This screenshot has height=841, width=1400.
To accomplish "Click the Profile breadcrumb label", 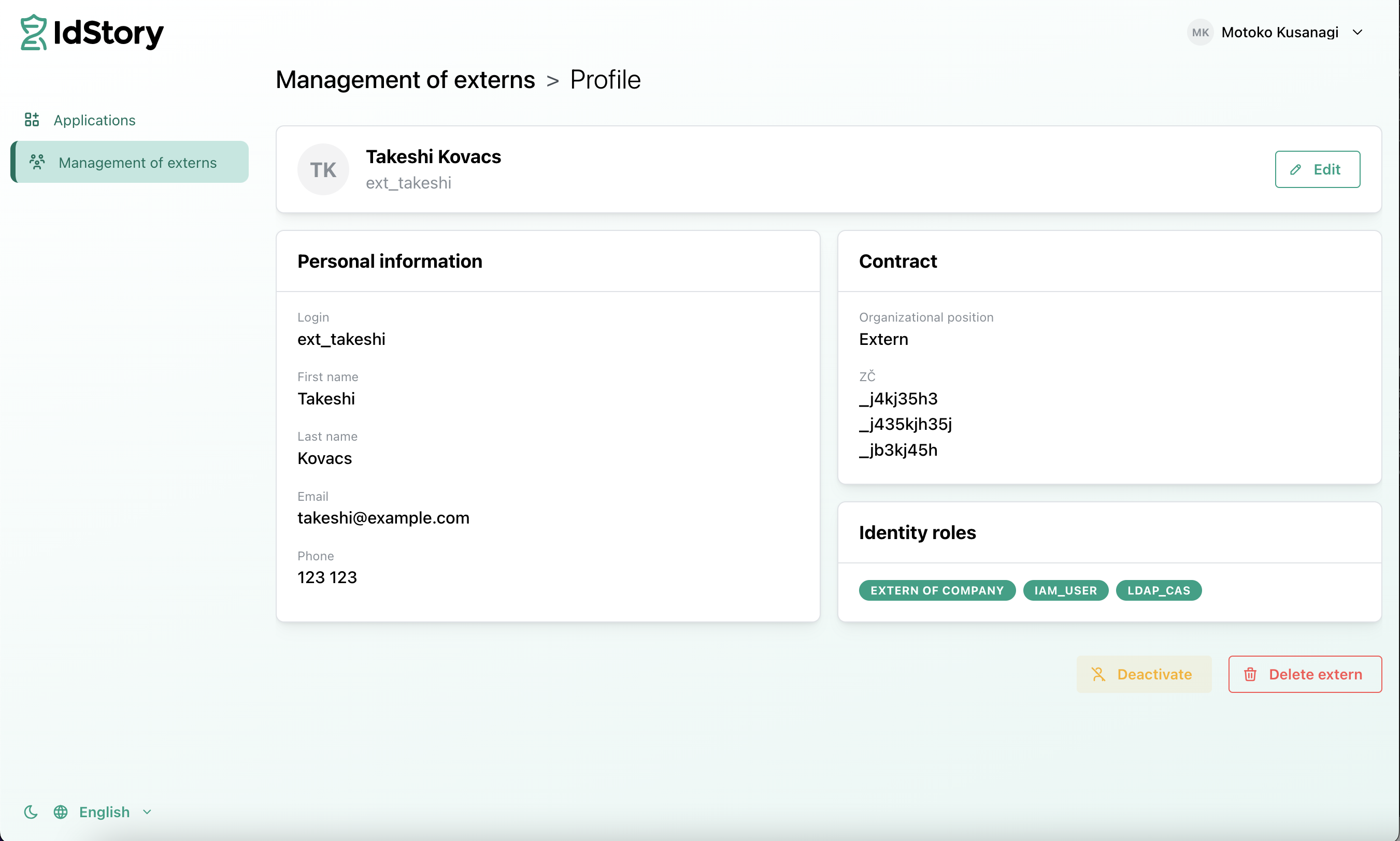I will click(605, 79).
